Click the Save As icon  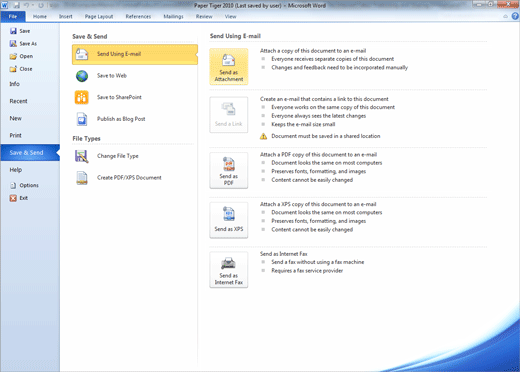13,44
